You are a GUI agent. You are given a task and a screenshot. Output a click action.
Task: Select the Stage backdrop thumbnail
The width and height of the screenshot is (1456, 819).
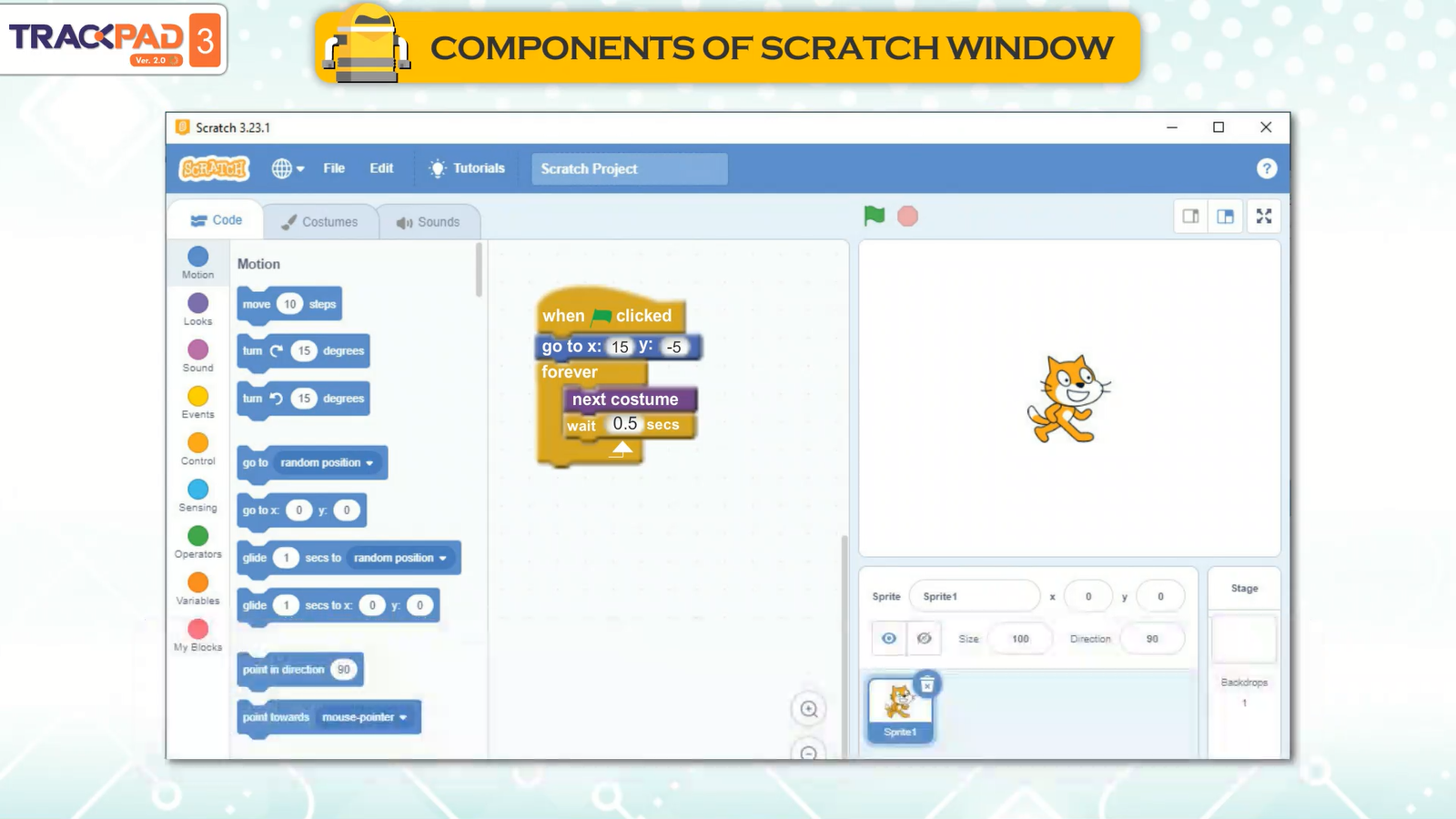pyautogui.click(x=1244, y=639)
